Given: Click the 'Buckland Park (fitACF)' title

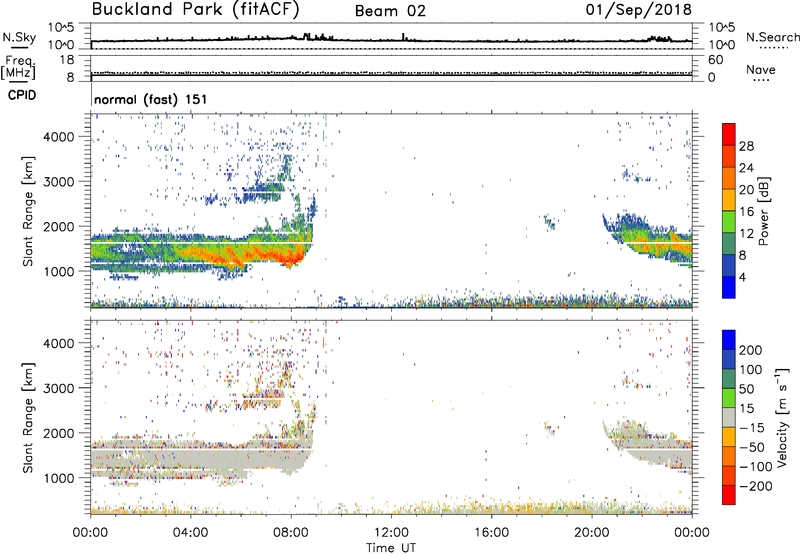Looking at the screenshot, I should click(x=195, y=10).
